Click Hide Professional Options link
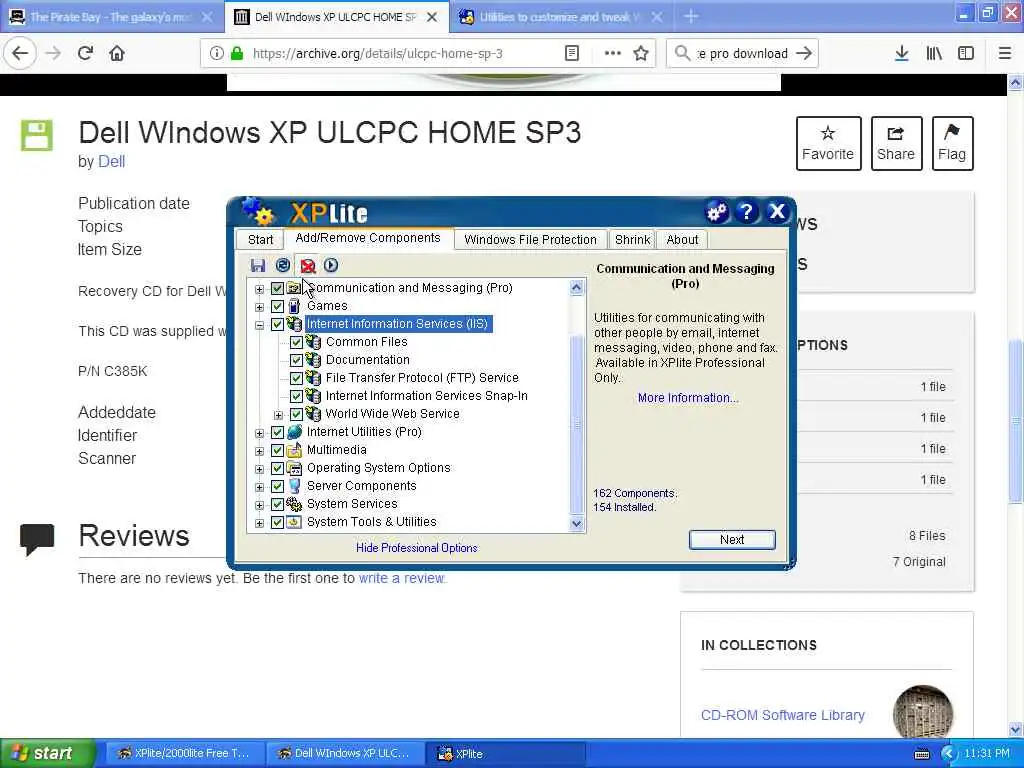Screen dimensions: 1024x768 (x=417, y=548)
